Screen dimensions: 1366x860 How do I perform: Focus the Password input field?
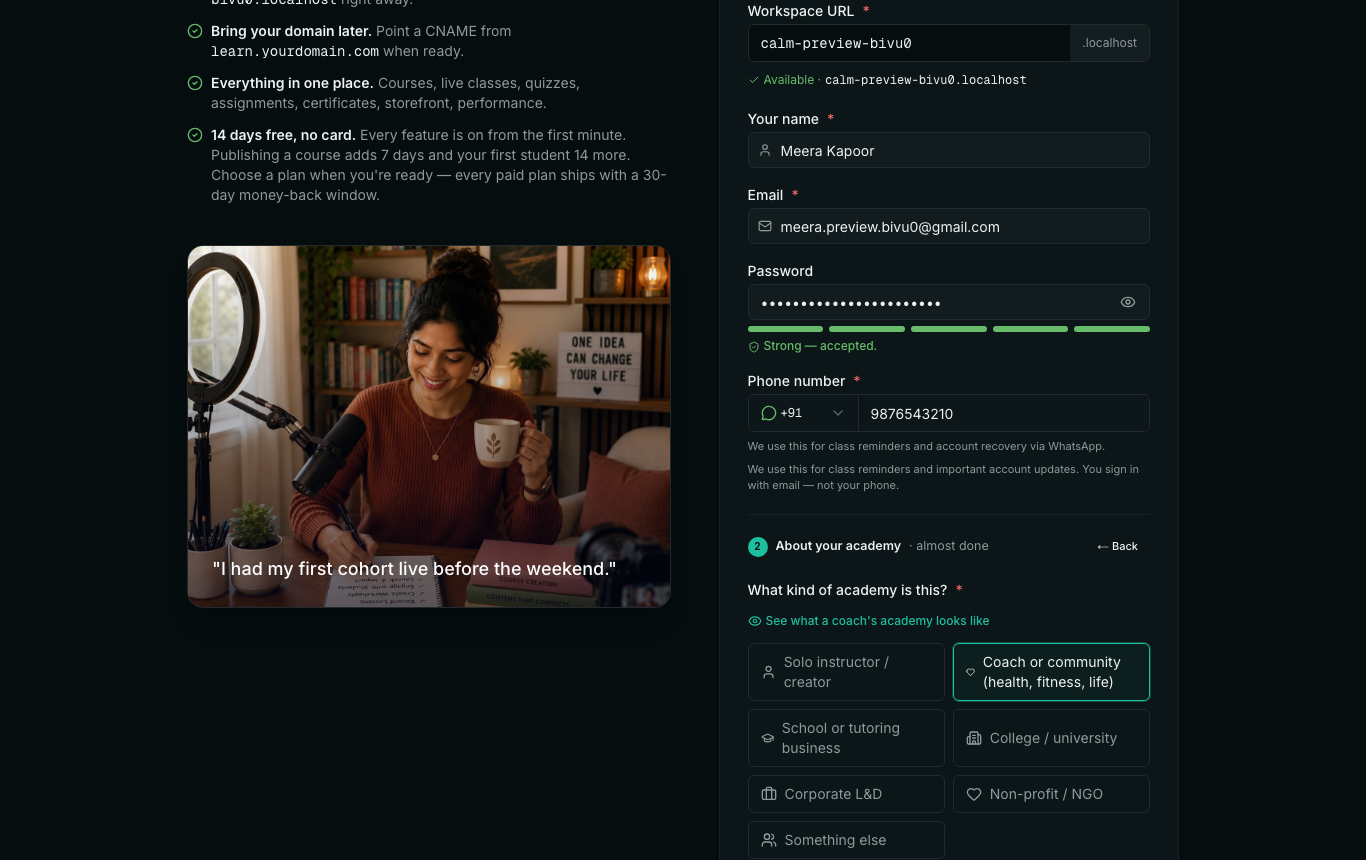point(948,302)
